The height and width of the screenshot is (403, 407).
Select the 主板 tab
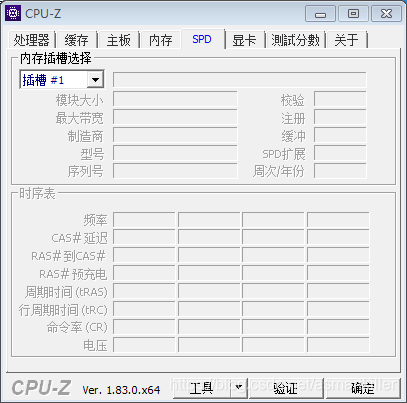(x=118, y=40)
